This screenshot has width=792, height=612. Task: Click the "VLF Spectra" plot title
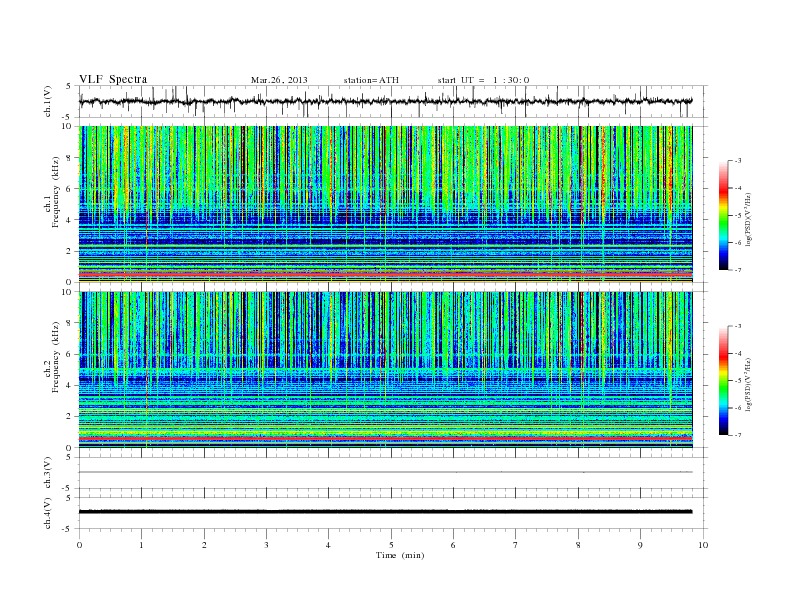tap(113, 79)
